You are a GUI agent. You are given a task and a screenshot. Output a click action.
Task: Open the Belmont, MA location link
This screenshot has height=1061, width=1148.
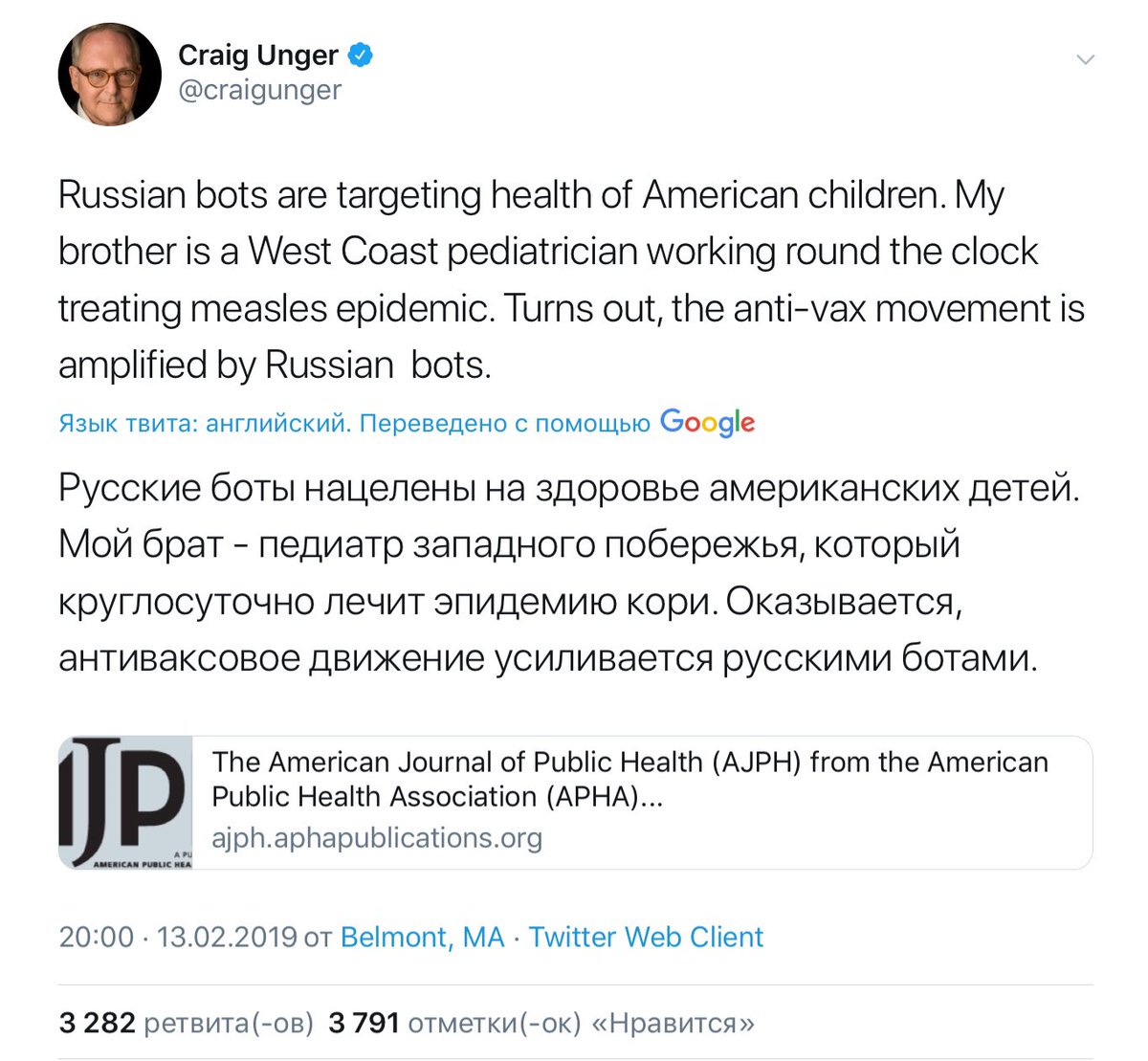click(x=422, y=937)
